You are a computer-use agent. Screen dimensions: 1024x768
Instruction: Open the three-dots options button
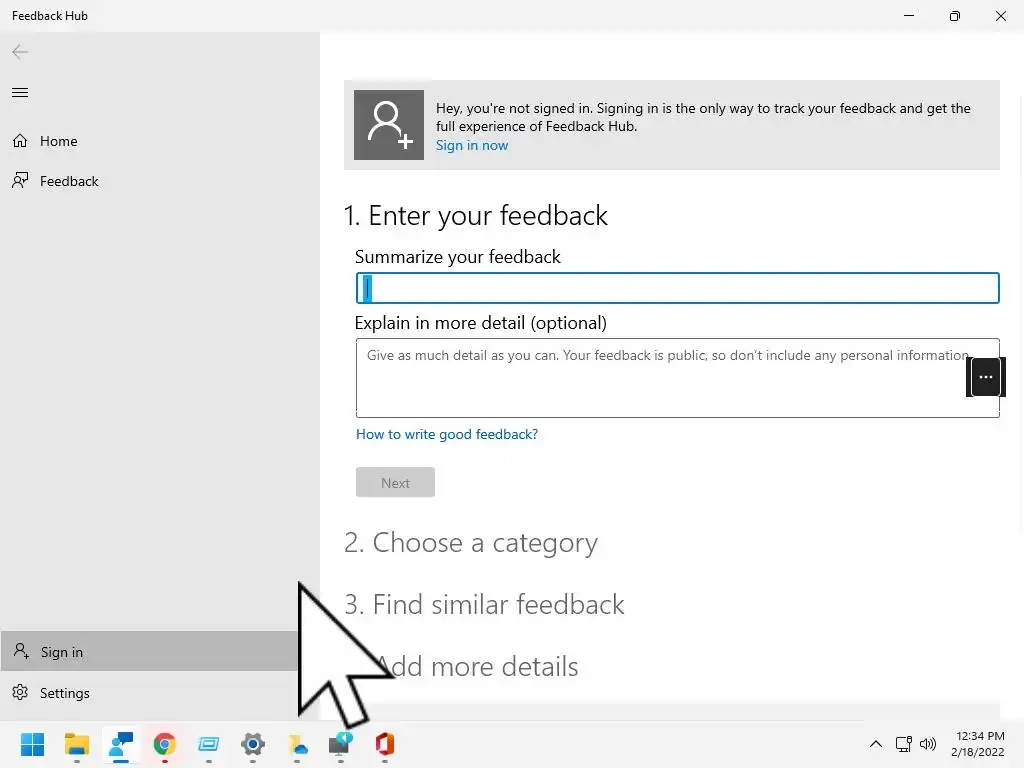click(985, 377)
